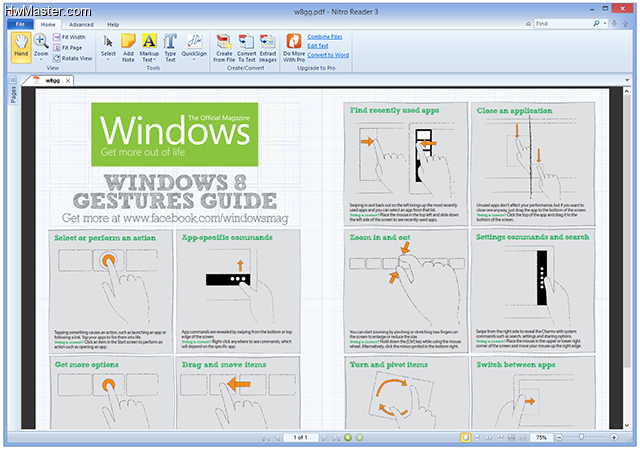This screenshot has height=450, width=640.
Task: Collapse the ribbon with the caret icon
Action: [528, 24]
